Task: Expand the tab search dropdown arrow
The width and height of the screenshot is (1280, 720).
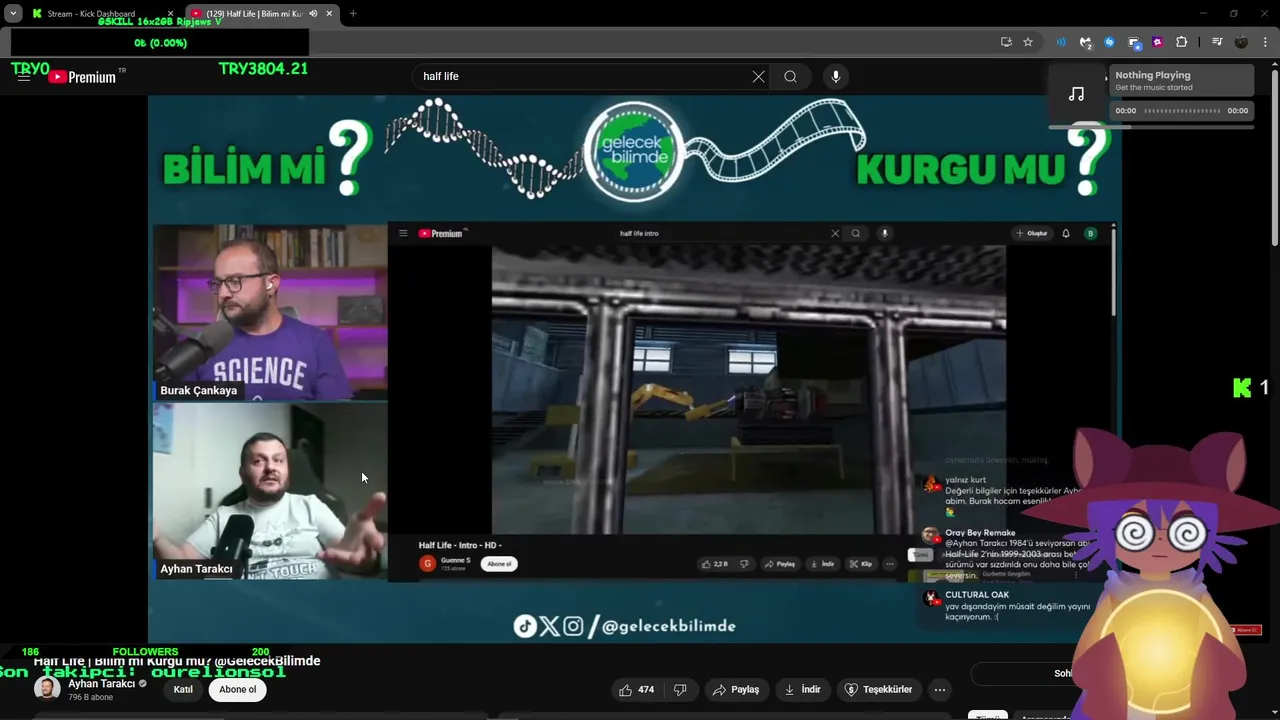Action: pos(13,14)
